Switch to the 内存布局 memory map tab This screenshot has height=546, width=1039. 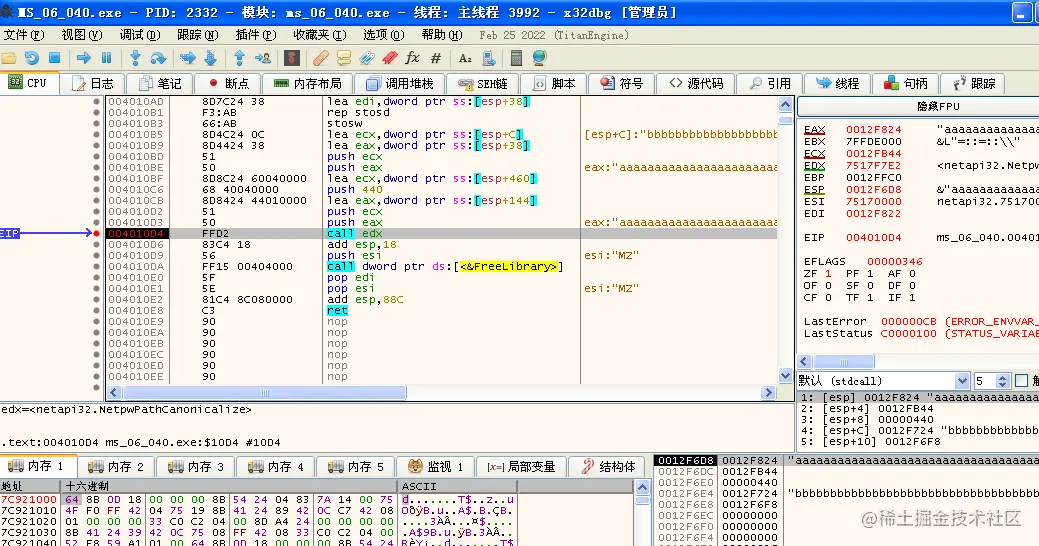pos(308,83)
